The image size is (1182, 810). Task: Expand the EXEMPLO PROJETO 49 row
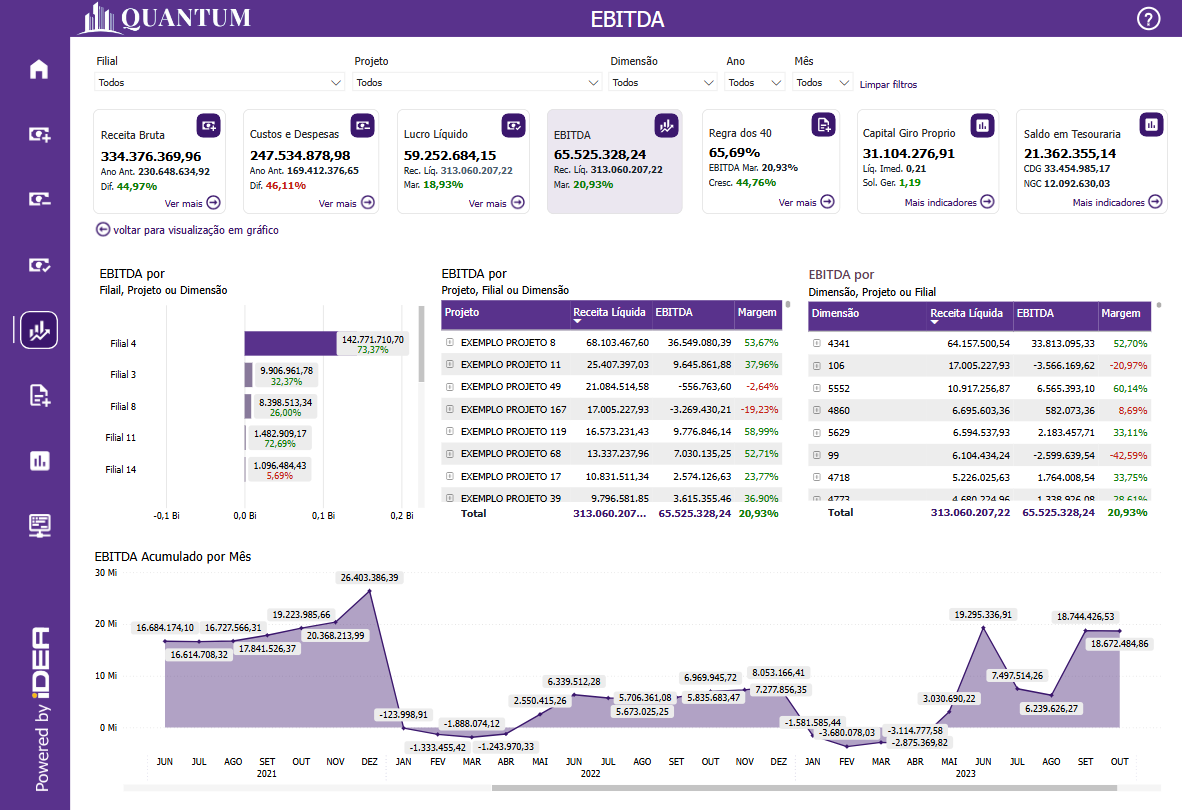pyautogui.click(x=450, y=386)
